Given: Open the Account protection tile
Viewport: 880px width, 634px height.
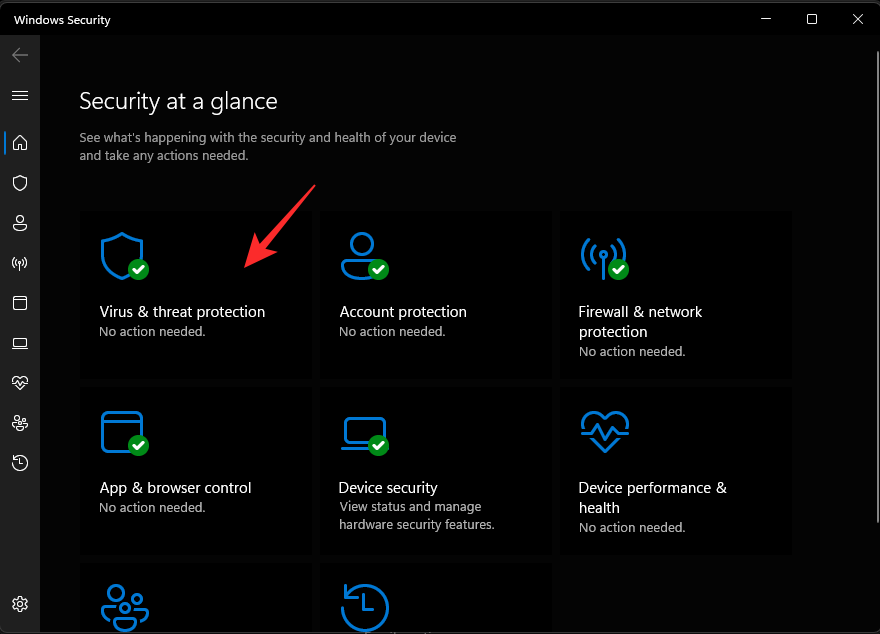Looking at the screenshot, I should click(435, 294).
